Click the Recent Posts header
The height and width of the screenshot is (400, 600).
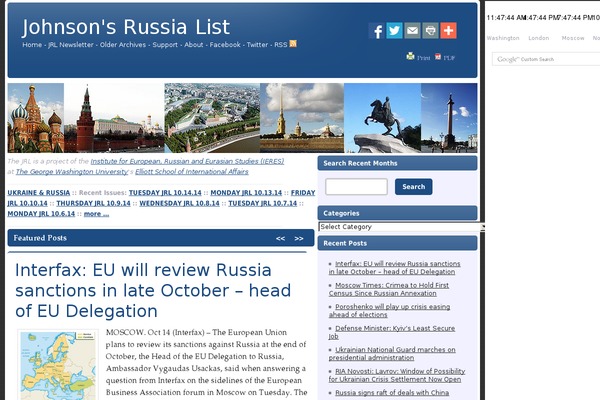(398, 243)
